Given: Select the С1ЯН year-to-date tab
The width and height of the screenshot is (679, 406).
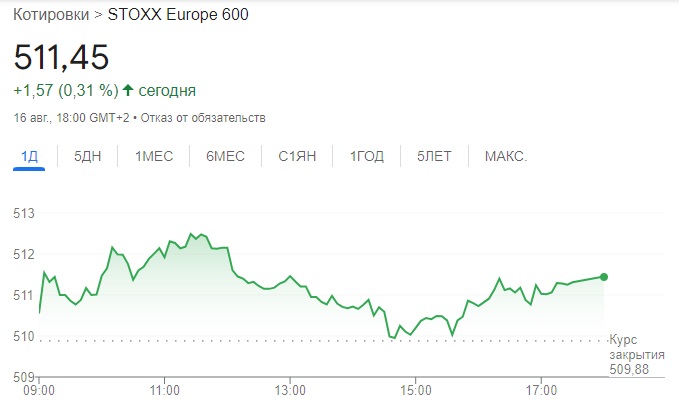Looking at the screenshot, I should (297, 156).
